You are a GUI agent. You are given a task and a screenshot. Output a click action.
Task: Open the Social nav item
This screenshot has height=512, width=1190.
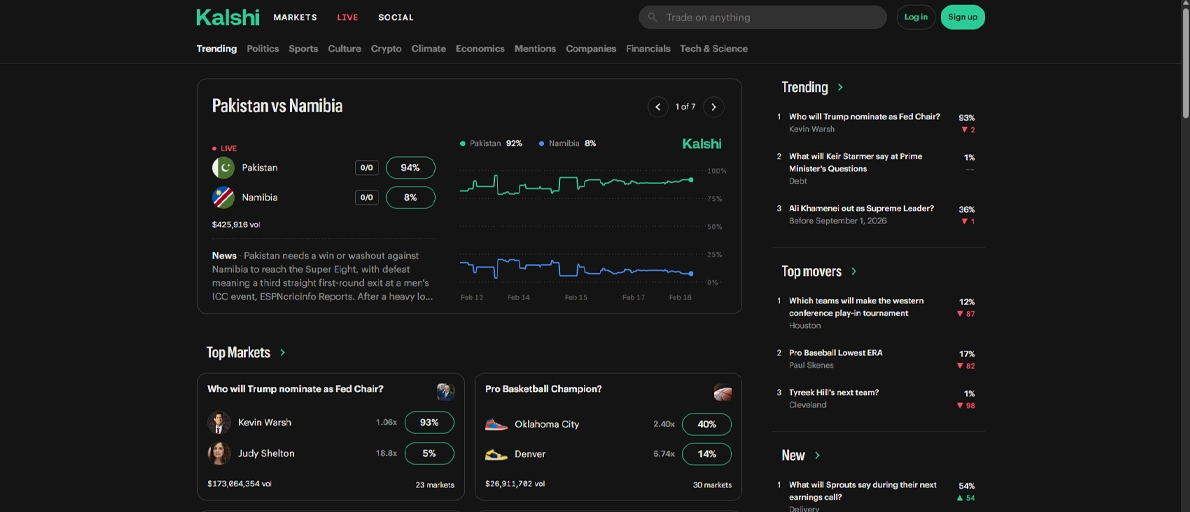click(x=396, y=17)
